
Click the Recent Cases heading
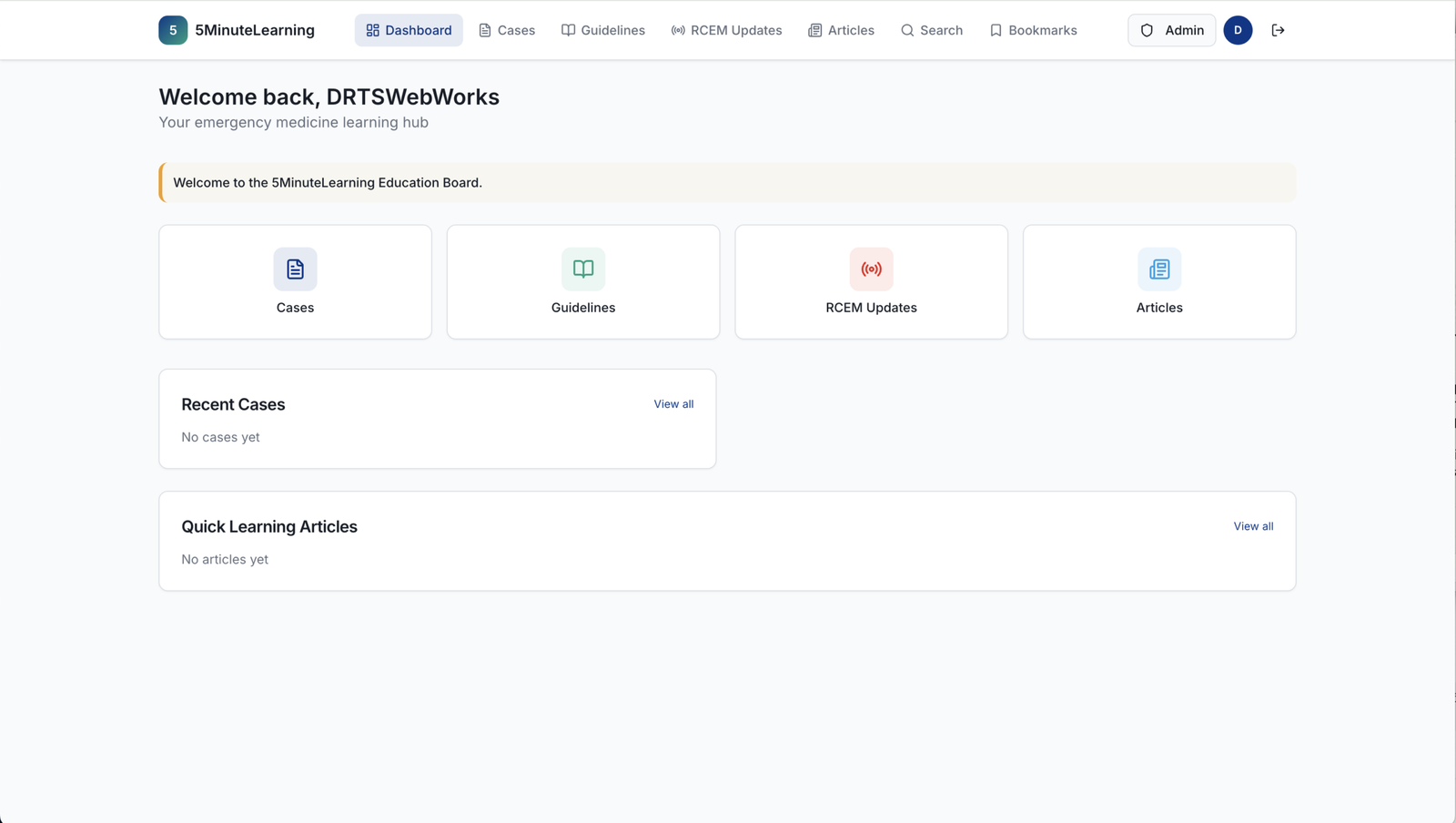pos(233,404)
